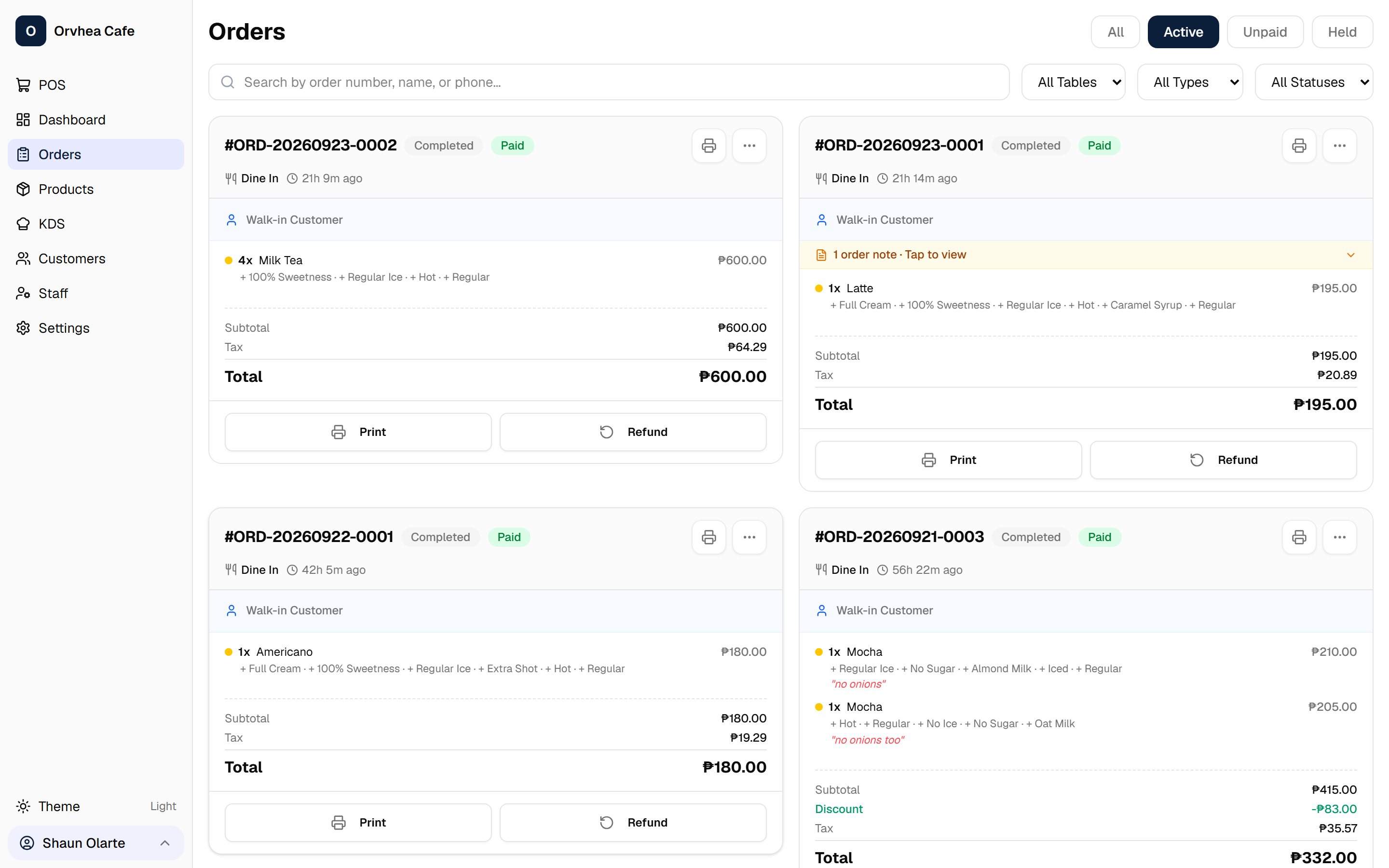Click the search magnifier icon
Viewport: 1389px width, 868px height.
click(228, 82)
